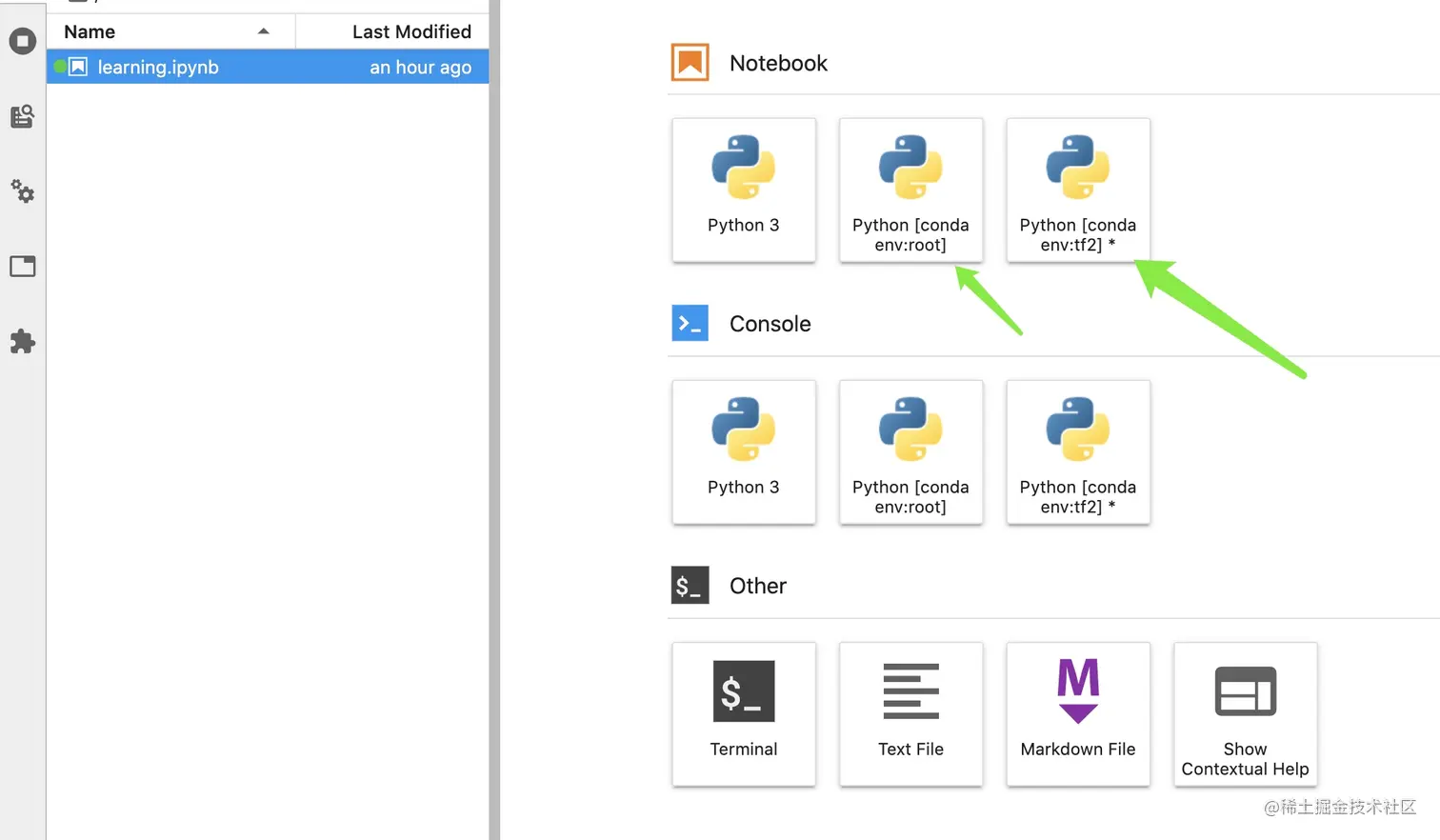Image resolution: width=1440 pixels, height=840 pixels.
Task: Create a new Text File
Action: 910,713
